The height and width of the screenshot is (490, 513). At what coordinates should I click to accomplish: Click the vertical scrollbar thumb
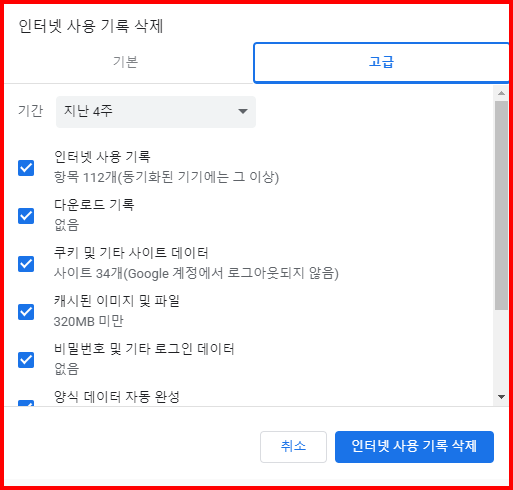click(501, 205)
